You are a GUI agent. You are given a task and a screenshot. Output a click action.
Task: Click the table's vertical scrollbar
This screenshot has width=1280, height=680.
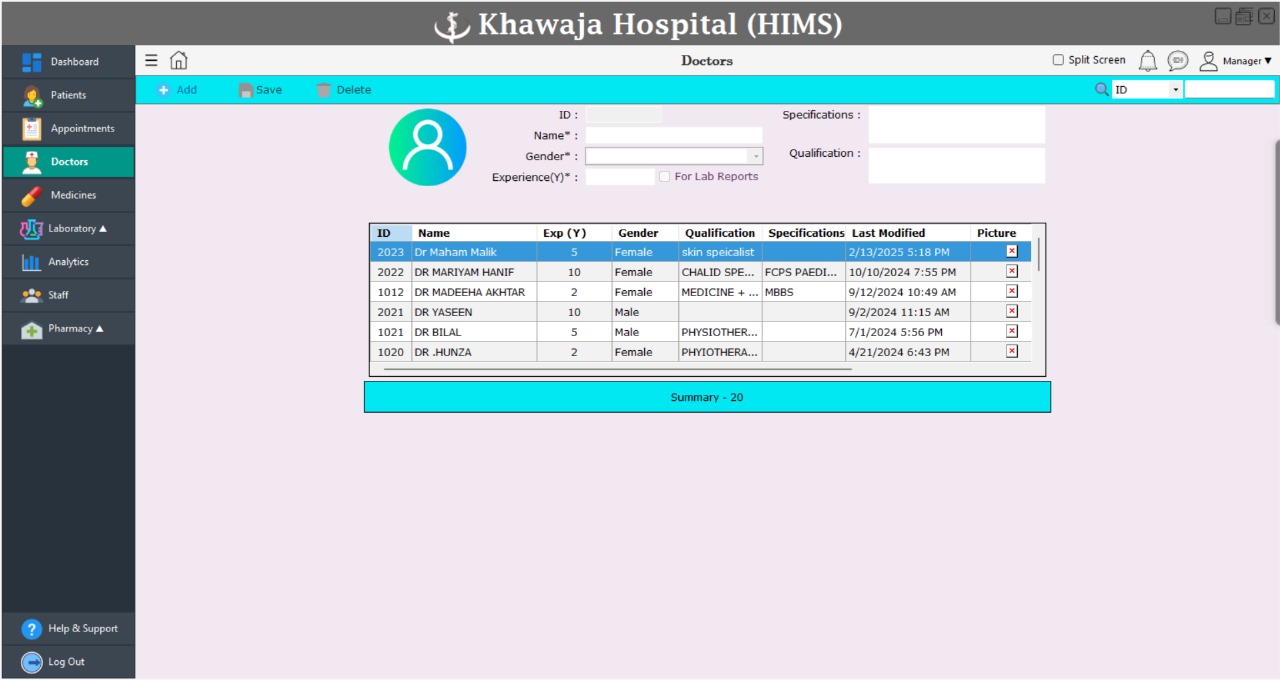coord(1038,254)
